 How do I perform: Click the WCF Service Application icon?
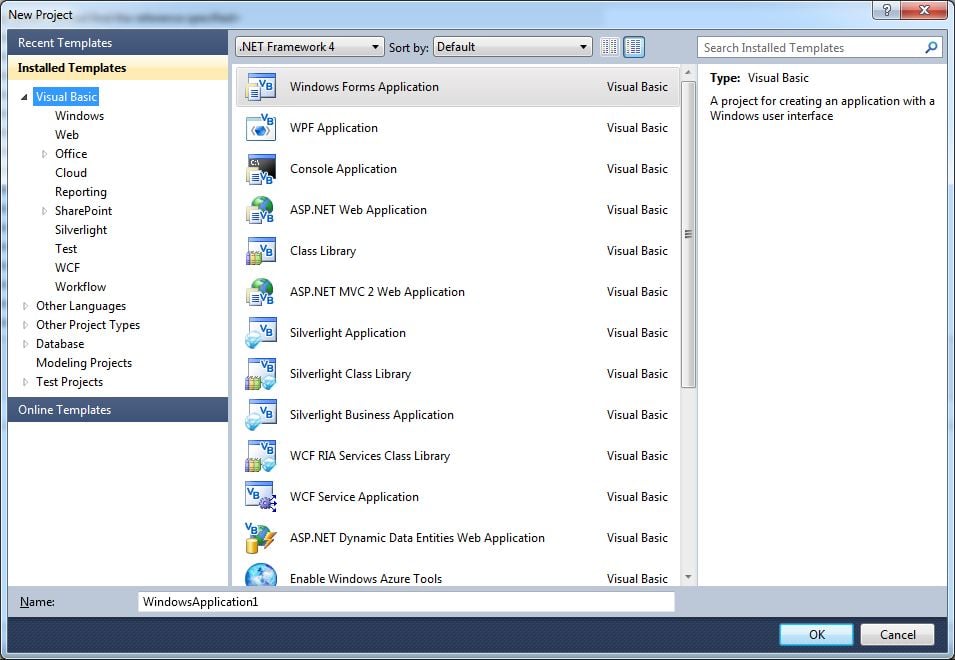pyautogui.click(x=261, y=497)
